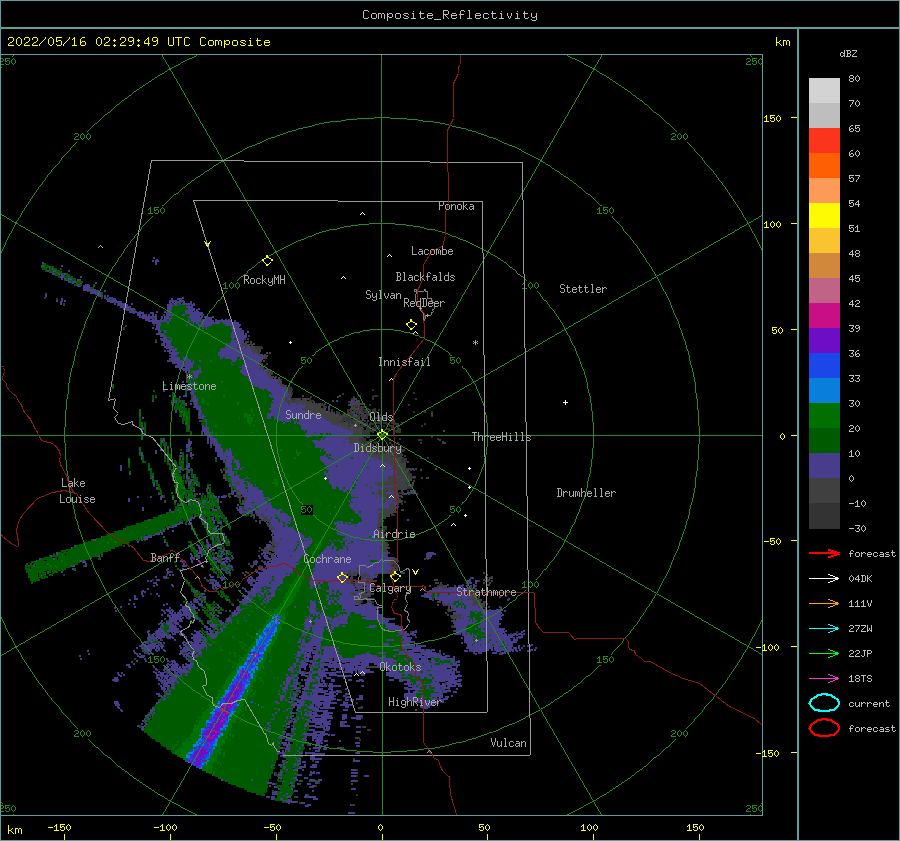Click the Calgary city label
The image size is (900, 841).
click(x=390, y=588)
